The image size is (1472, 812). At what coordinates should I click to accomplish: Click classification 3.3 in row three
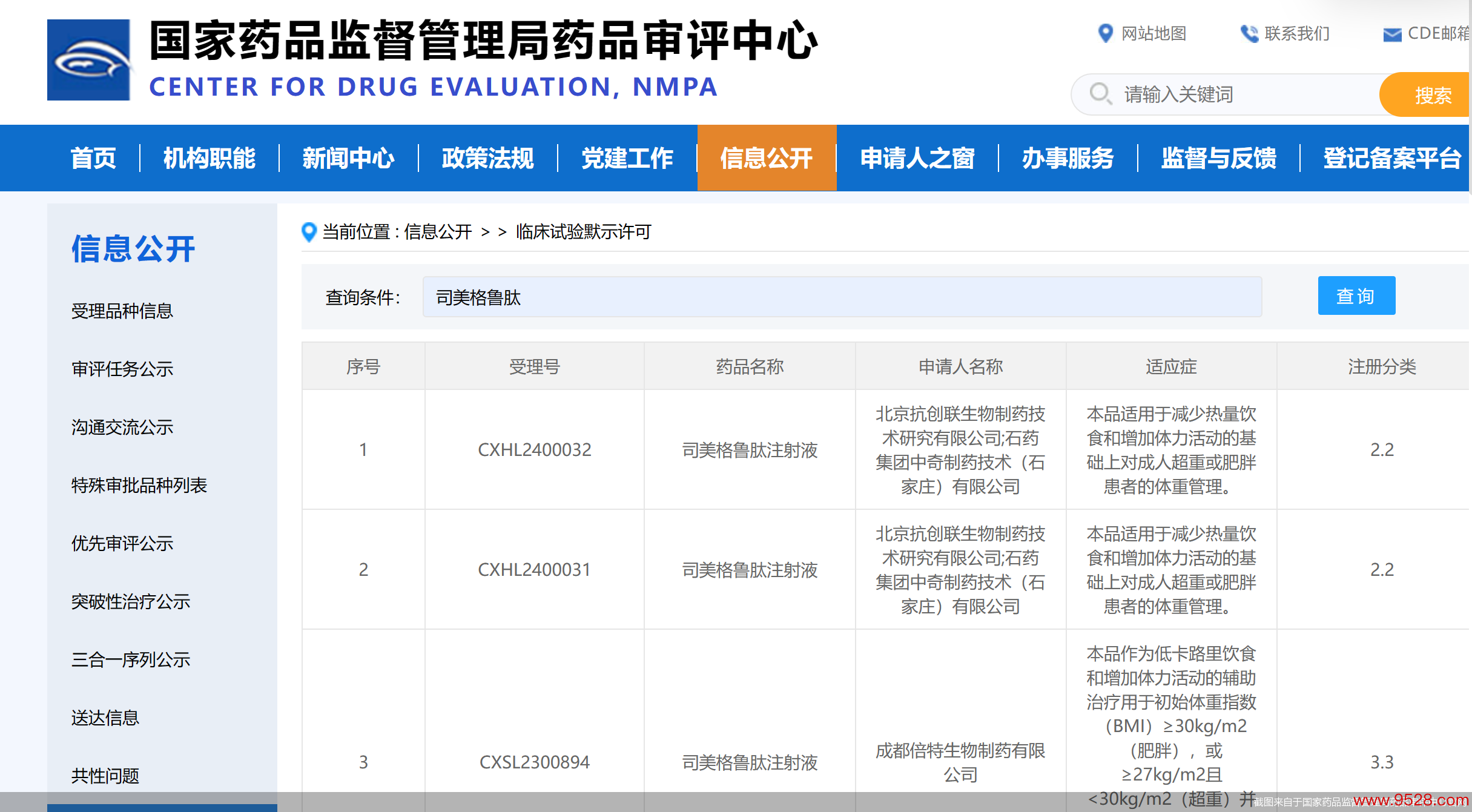pos(1382,762)
